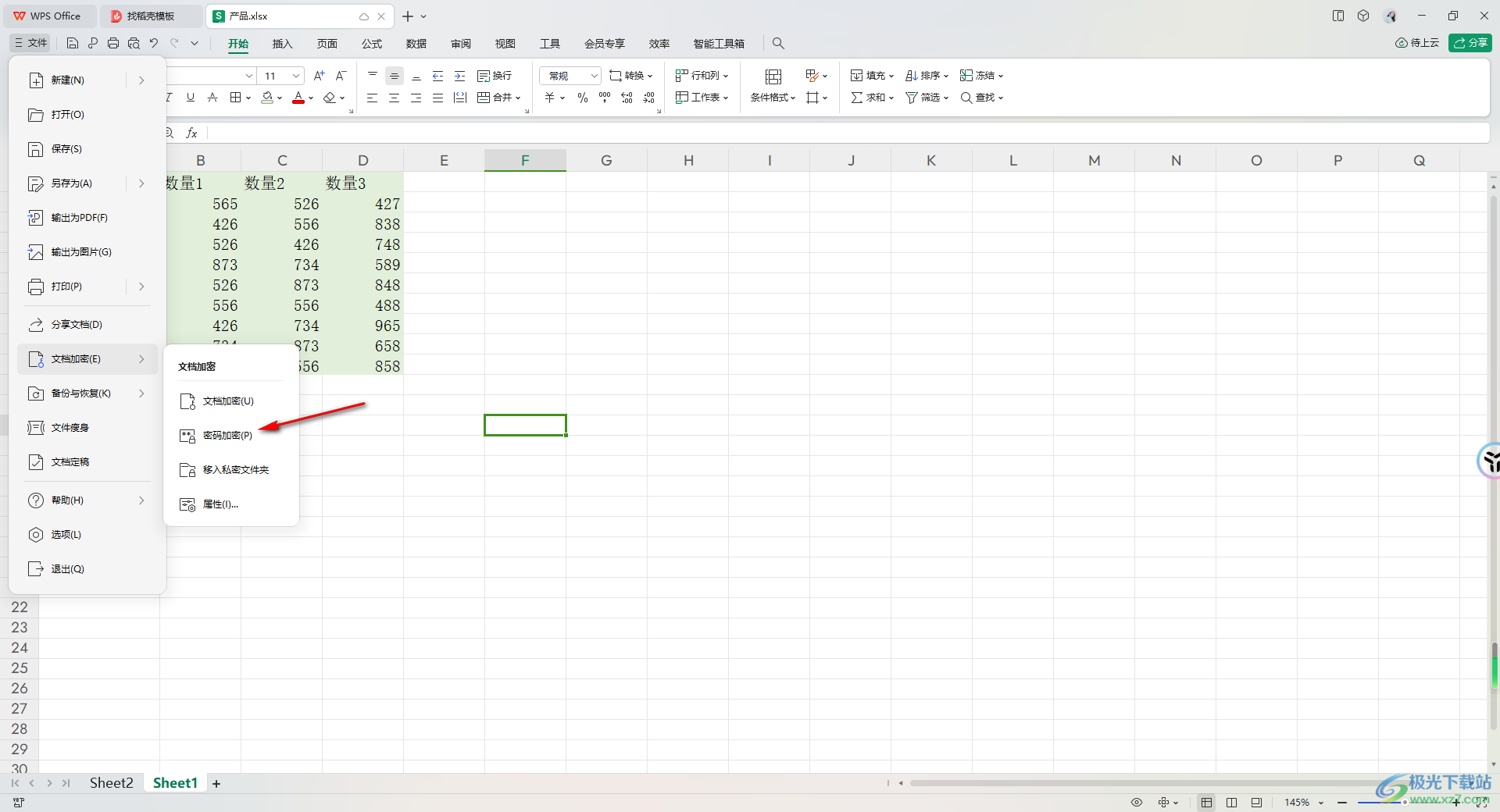This screenshot has height=812, width=1500.
Task: Switch to the 找稻壳模板 tab
Action: (x=151, y=16)
